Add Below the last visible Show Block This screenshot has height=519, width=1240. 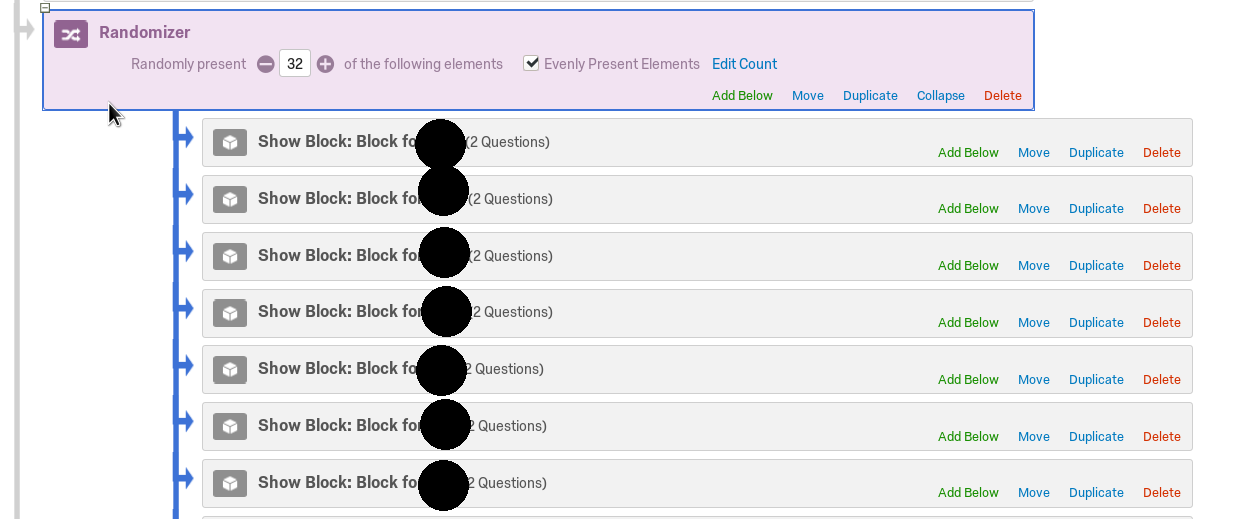click(x=968, y=493)
